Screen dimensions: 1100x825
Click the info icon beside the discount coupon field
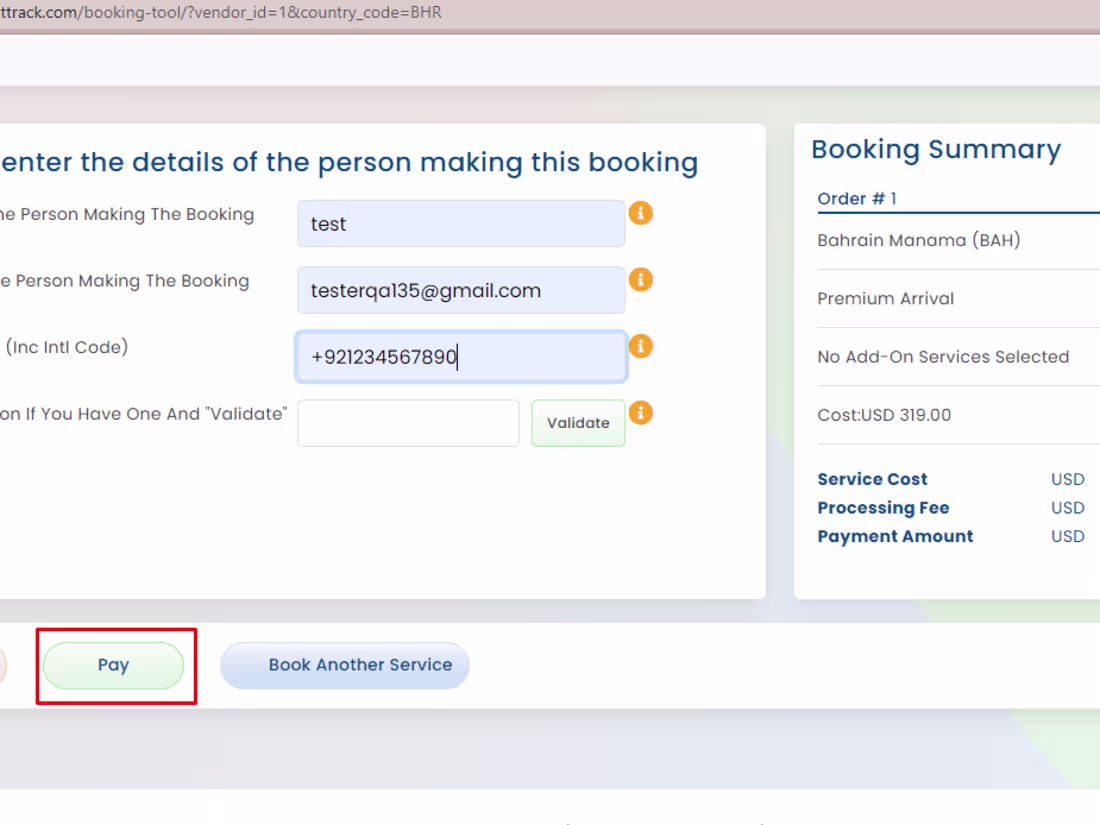[x=640, y=412]
